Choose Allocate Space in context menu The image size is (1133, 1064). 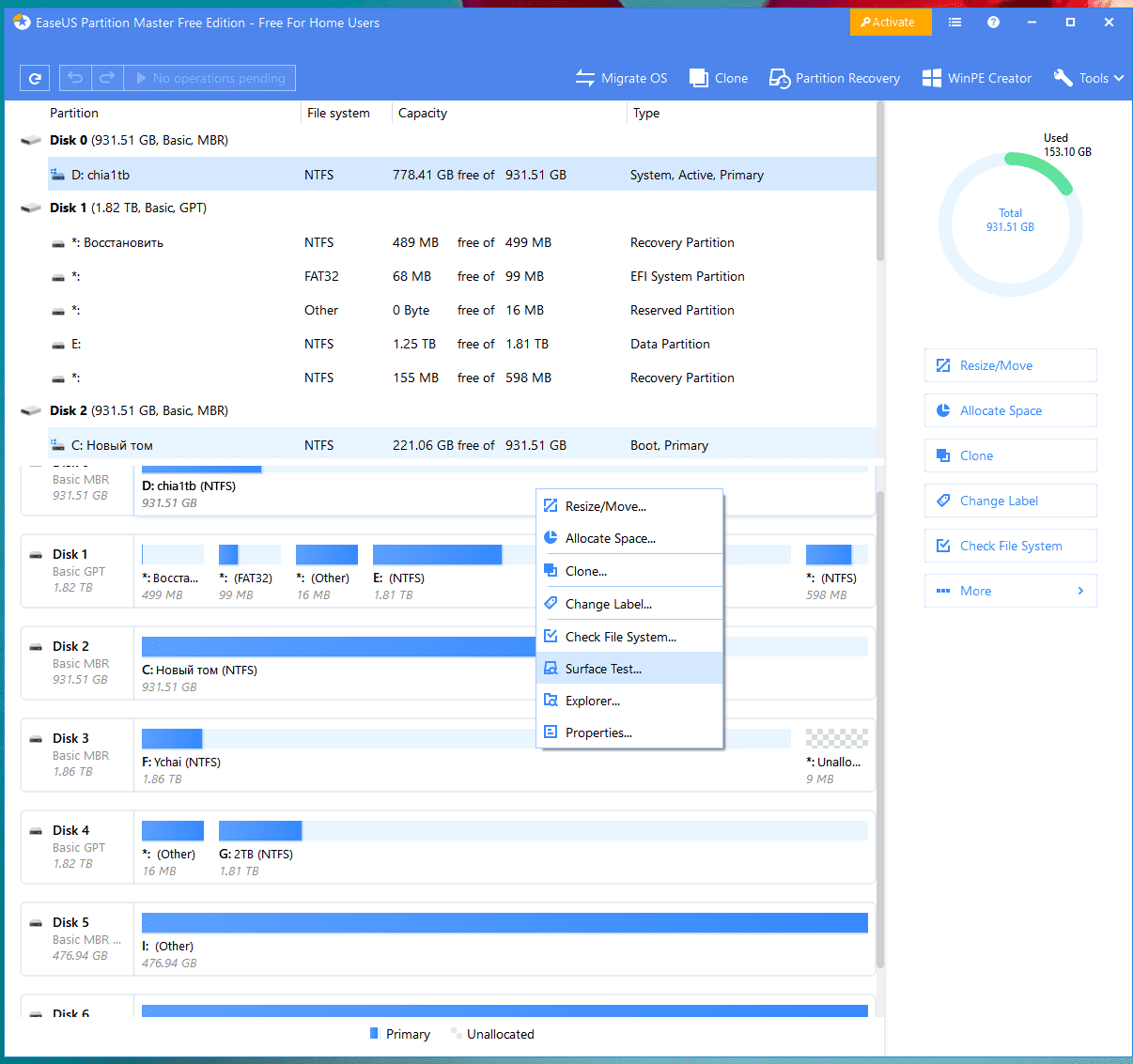tap(629, 538)
